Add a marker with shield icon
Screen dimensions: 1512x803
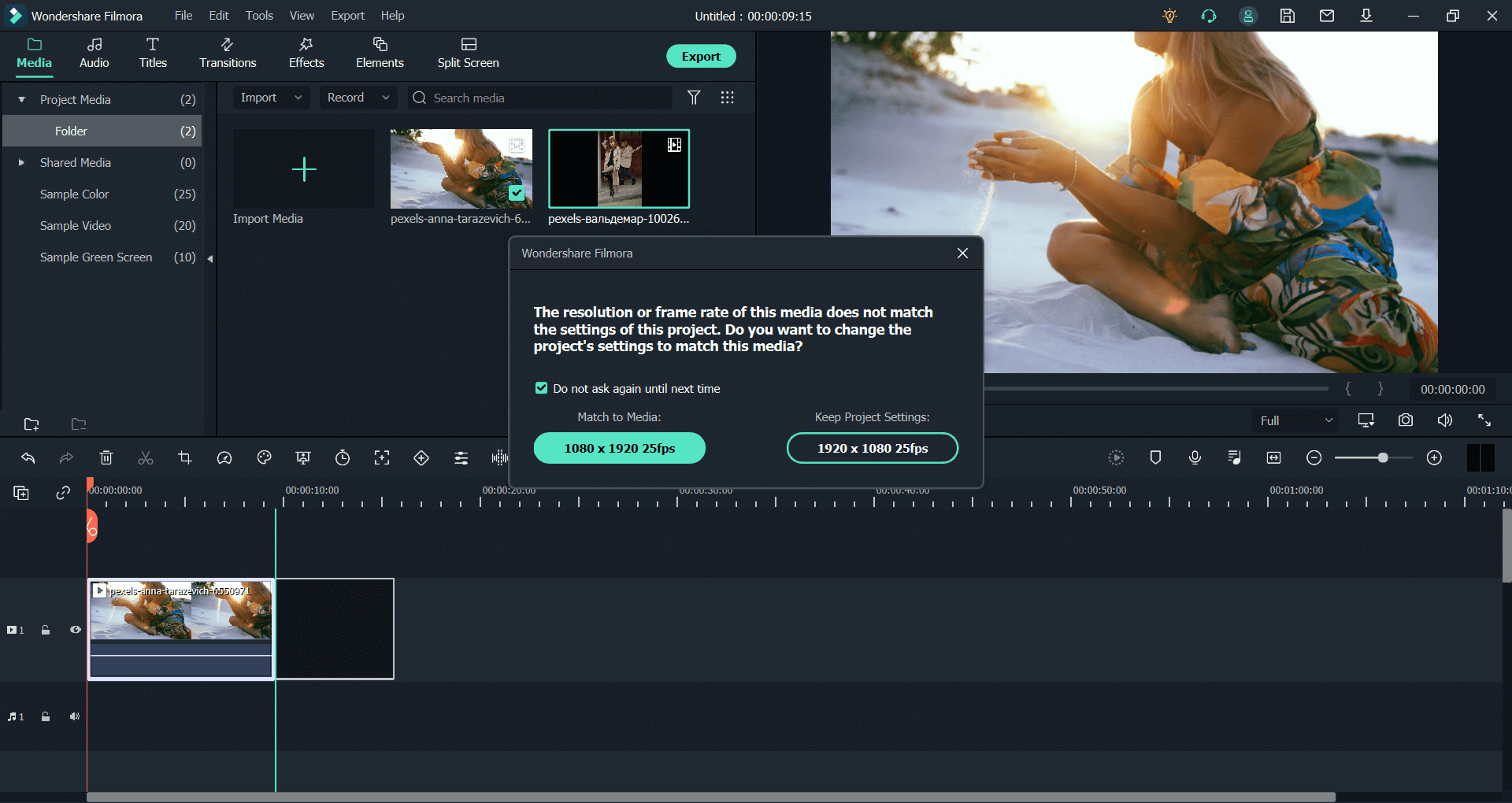(x=1155, y=457)
